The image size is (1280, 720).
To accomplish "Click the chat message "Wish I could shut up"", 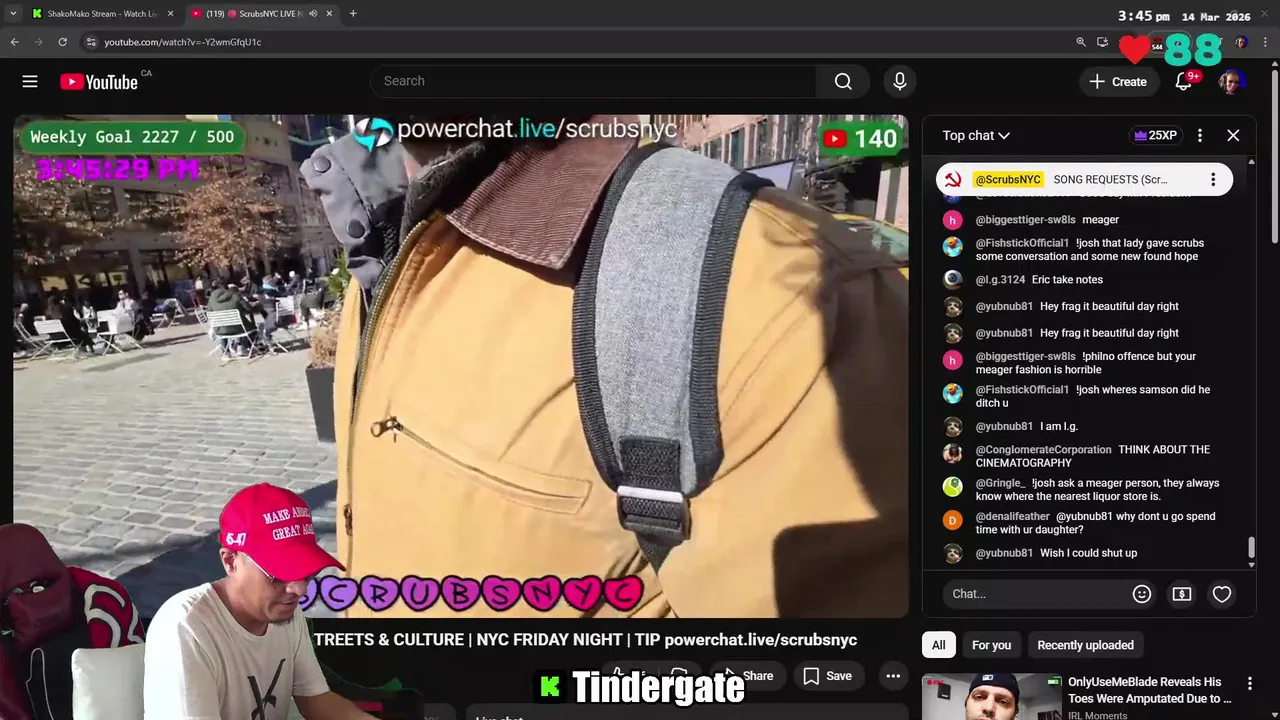I will coord(1088,553).
